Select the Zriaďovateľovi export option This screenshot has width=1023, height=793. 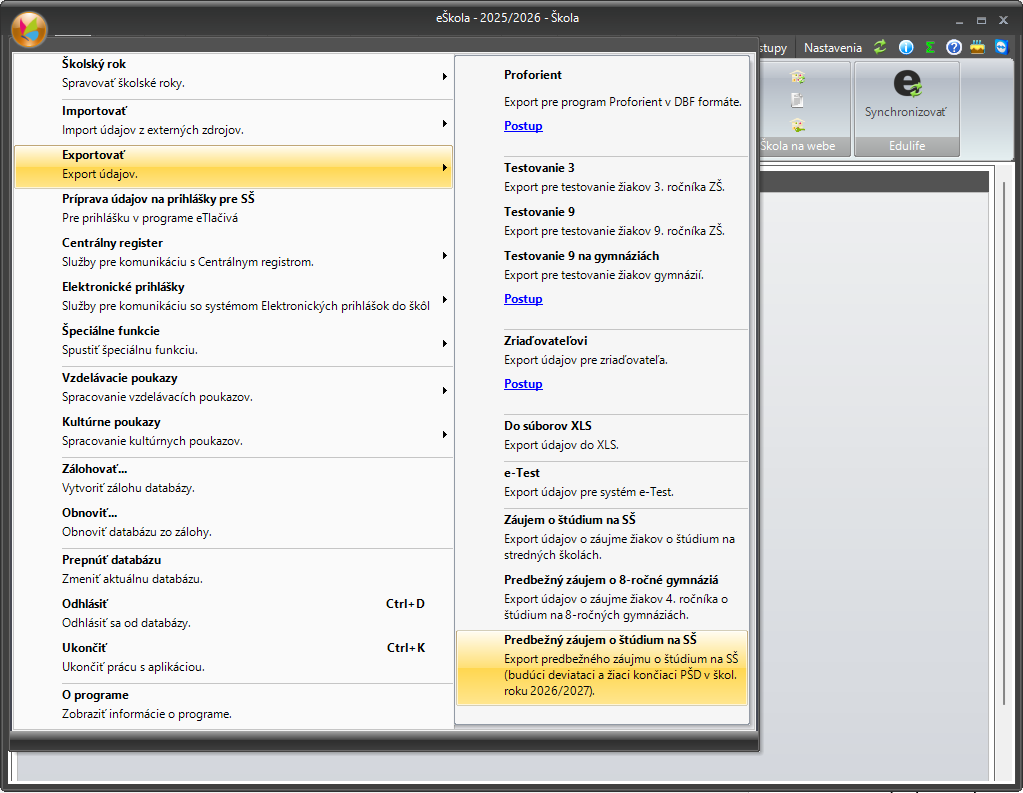pos(602,350)
